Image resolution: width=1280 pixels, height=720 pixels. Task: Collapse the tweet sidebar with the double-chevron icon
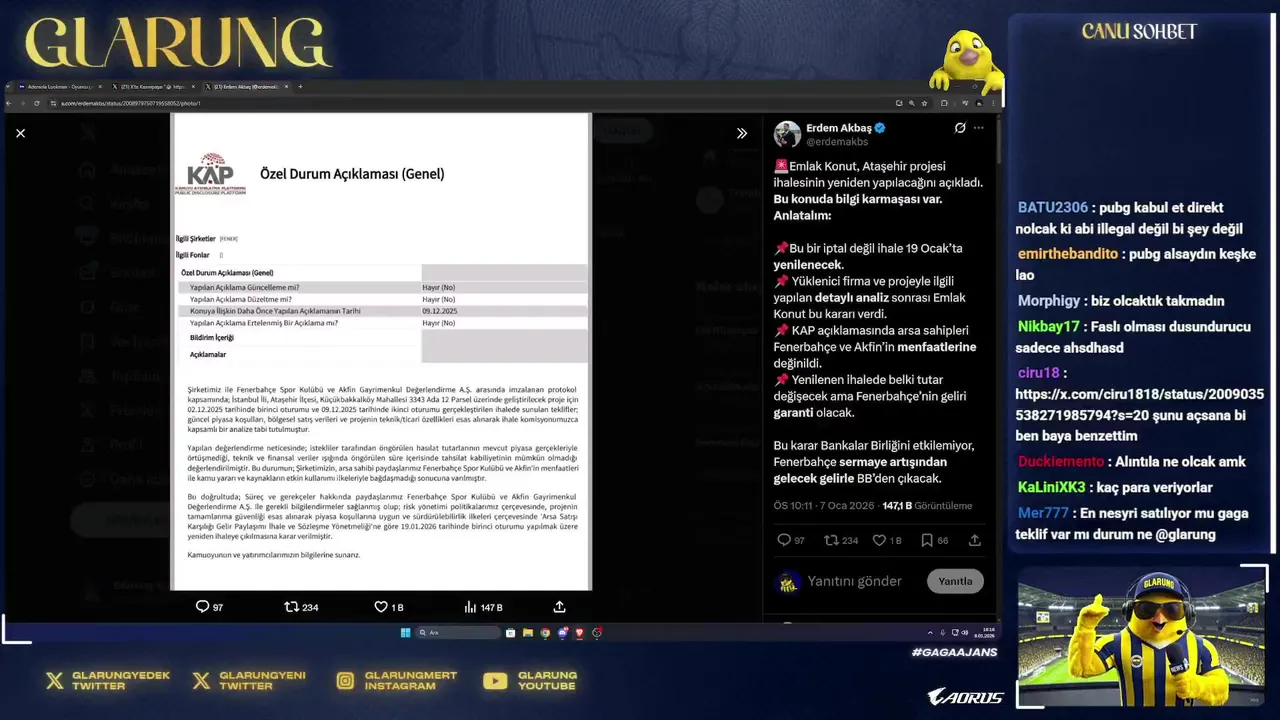pyautogui.click(x=742, y=133)
